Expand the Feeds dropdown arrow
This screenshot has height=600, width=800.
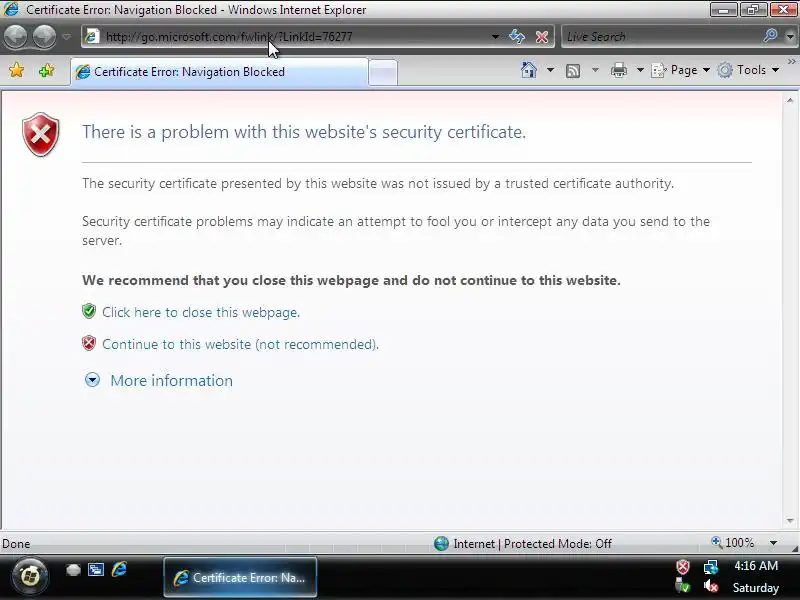(x=595, y=70)
